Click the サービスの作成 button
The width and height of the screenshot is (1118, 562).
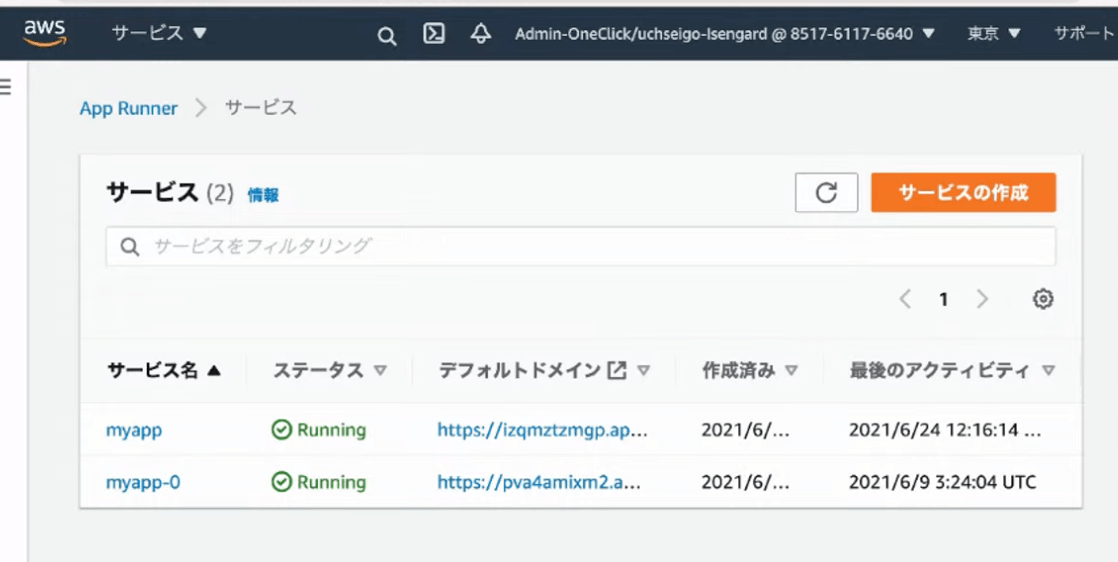tap(963, 193)
